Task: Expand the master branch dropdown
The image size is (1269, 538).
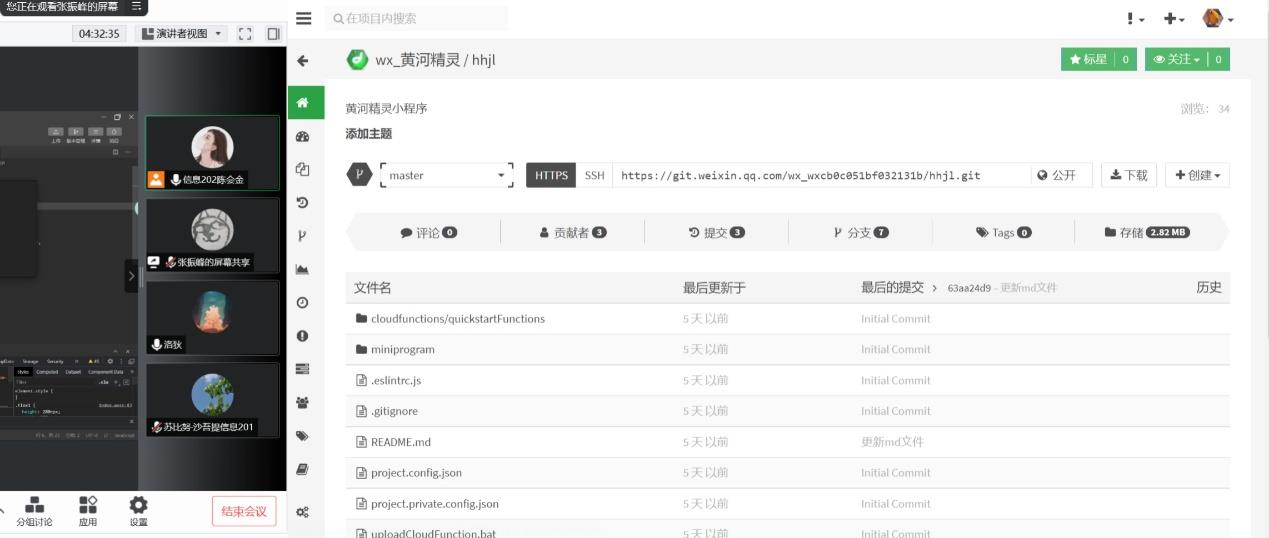Action: pos(447,175)
